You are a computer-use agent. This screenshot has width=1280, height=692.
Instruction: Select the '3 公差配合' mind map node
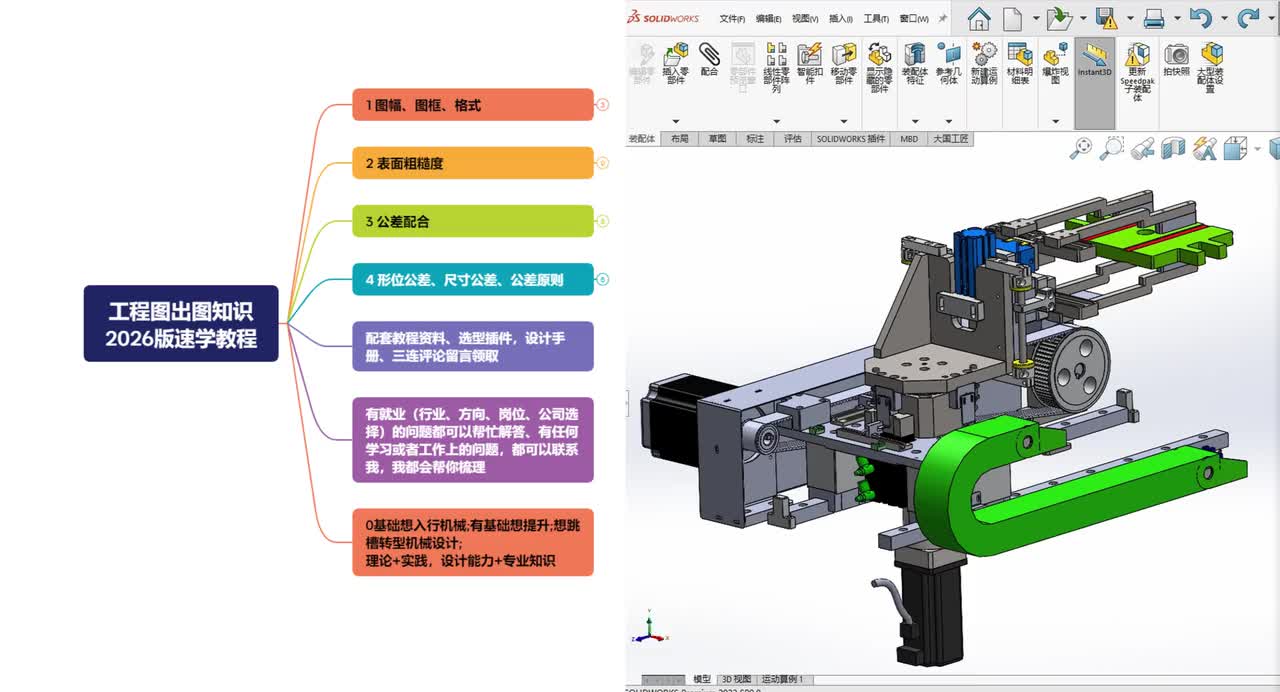473,221
